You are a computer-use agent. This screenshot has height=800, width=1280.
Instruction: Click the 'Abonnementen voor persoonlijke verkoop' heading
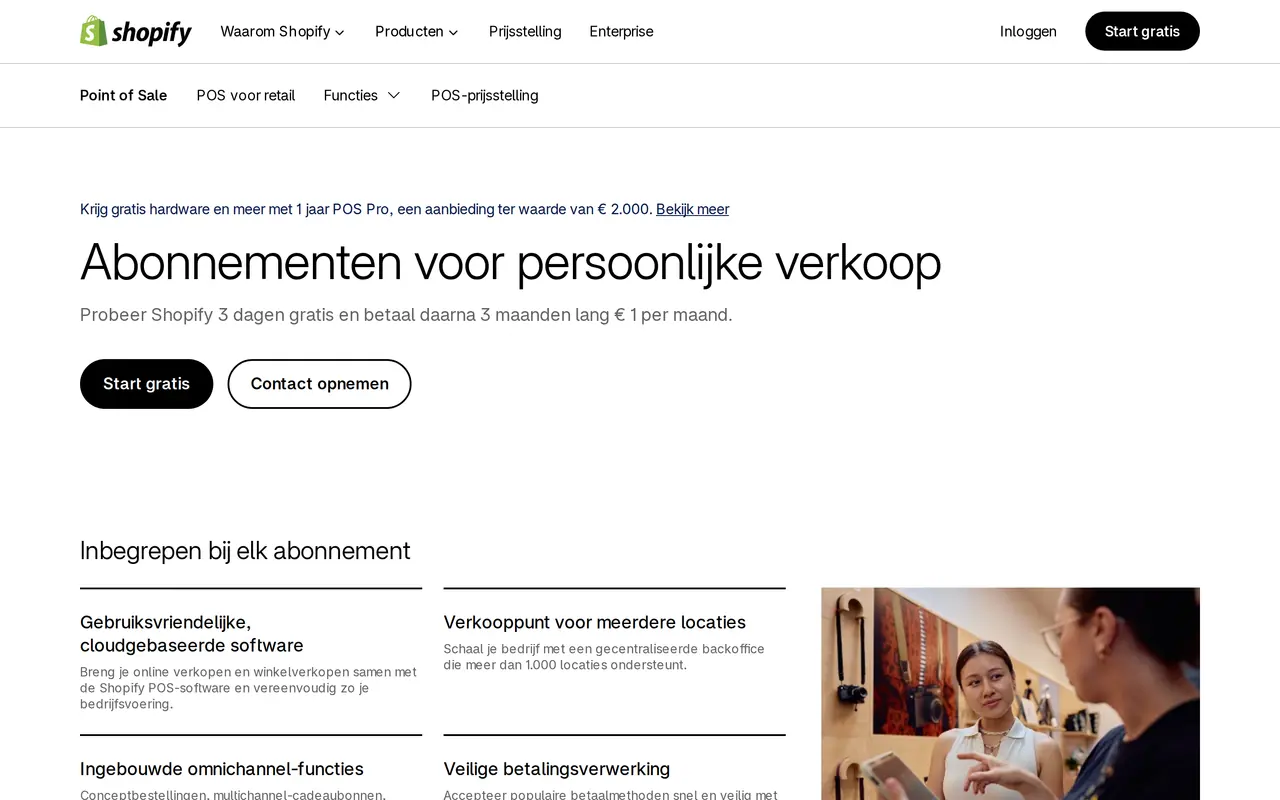click(x=510, y=262)
